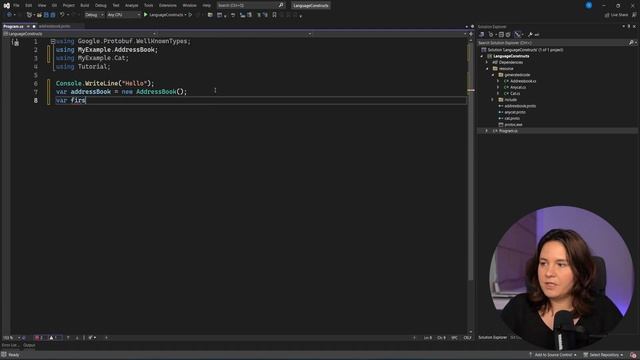Click the errors count indicator

(39, 338)
